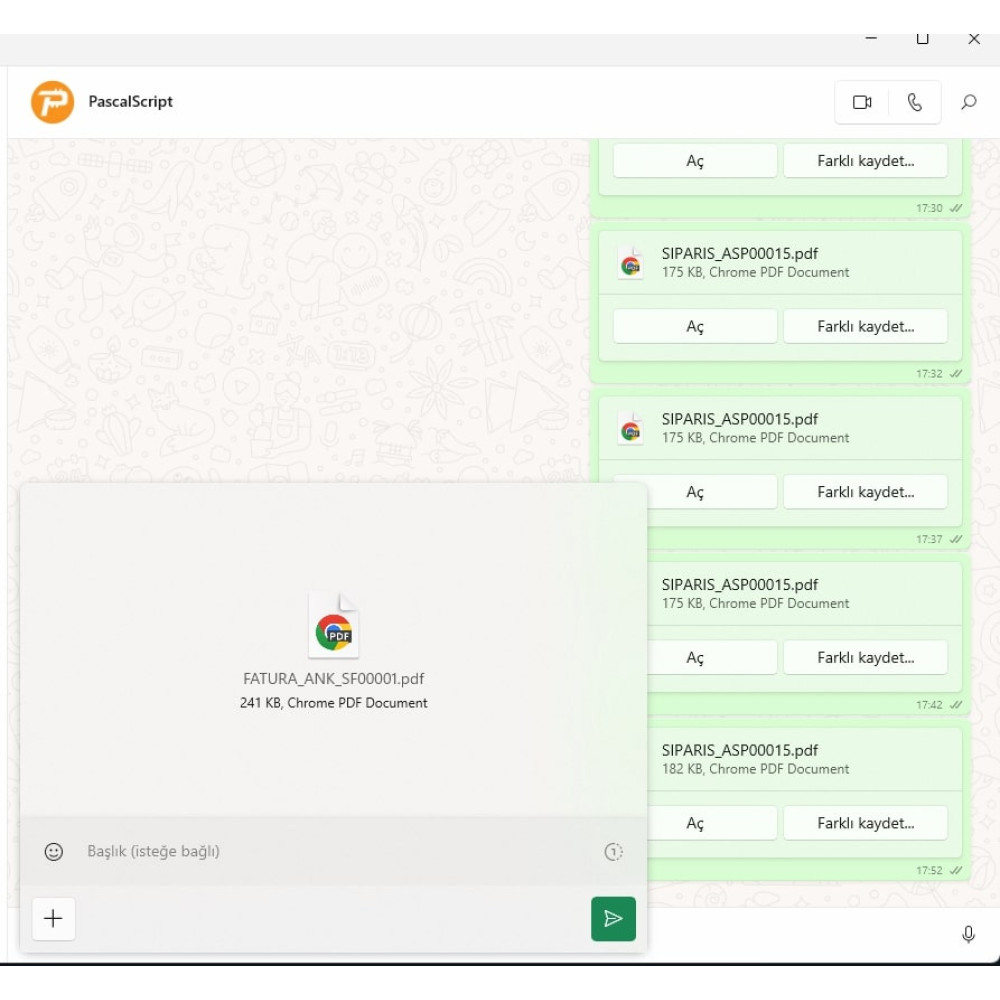
Task: Click the topmost Aç button
Action: tap(694, 160)
